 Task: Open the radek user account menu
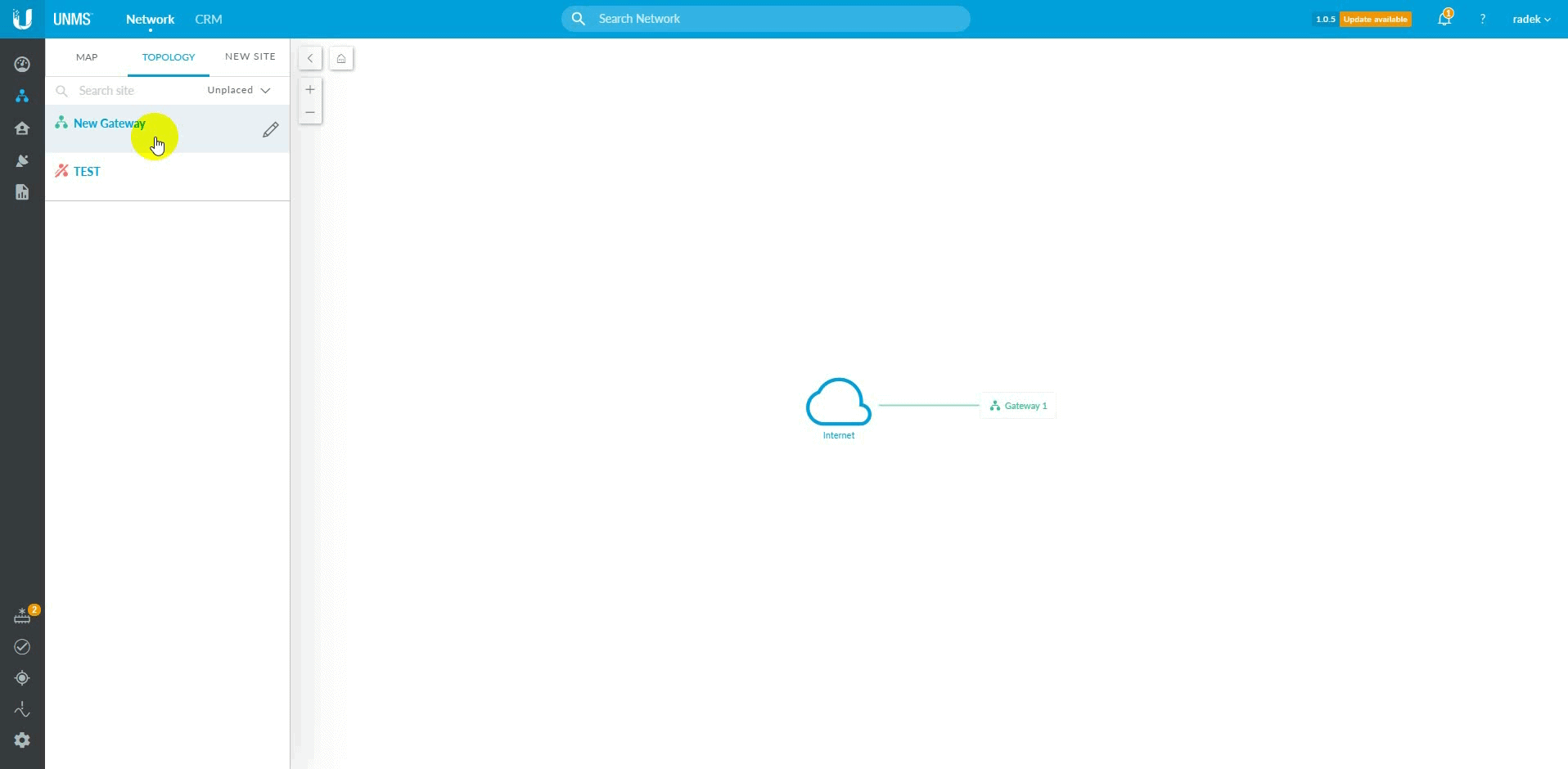point(1531,19)
